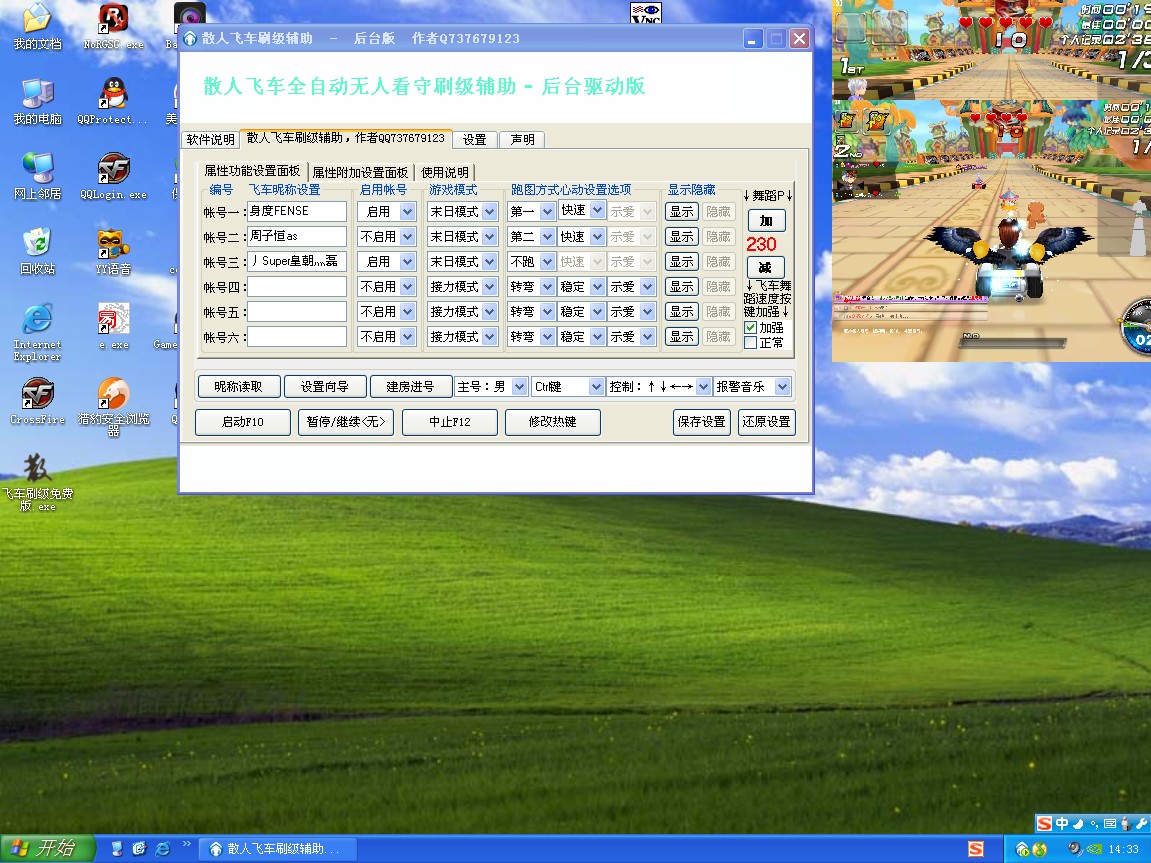Launch Internet Explorer from the desktop
The width and height of the screenshot is (1151, 863).
[x=37, y=332]
